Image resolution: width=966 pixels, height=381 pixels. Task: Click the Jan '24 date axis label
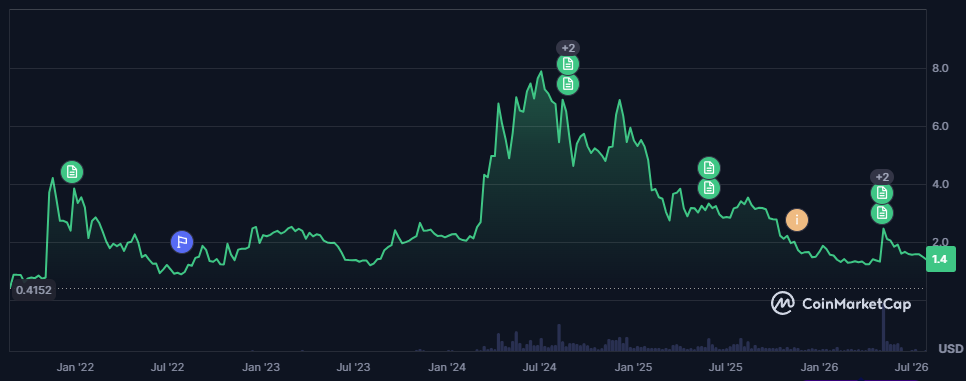447,368
